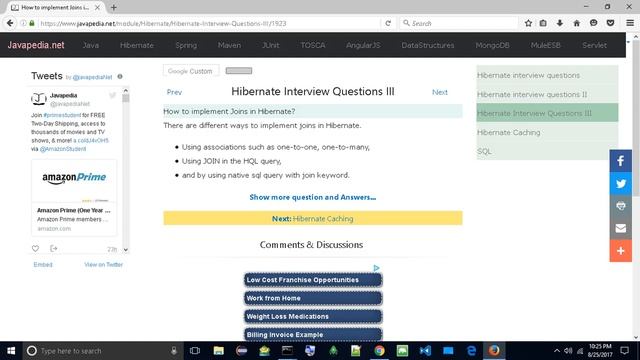Viewport: 640px width, 360px height.
Task: Click the Pocket toolbar icon
Action: (610, 23)
